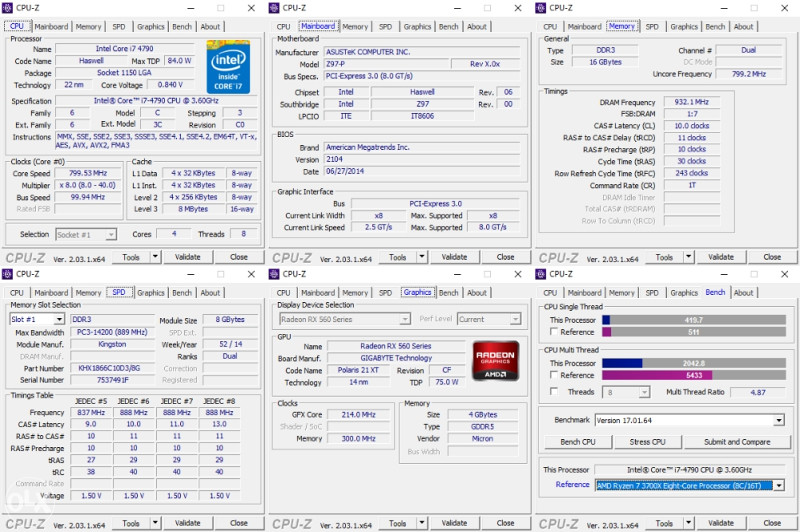Click multi thread Reference bar 5433
The image size is (800, 532).
coord(694,375)
